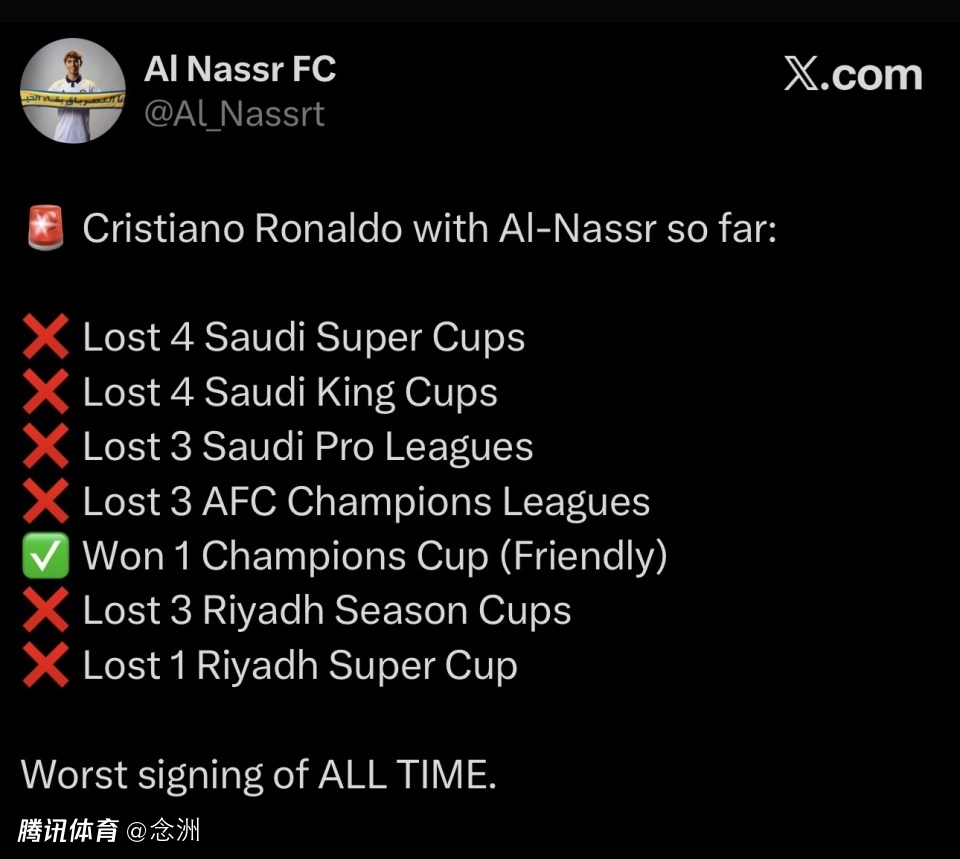The image size is (960, 859).
Task: Click the "Lost 3 AFC Champions Leagues" text
Action: 366,502
